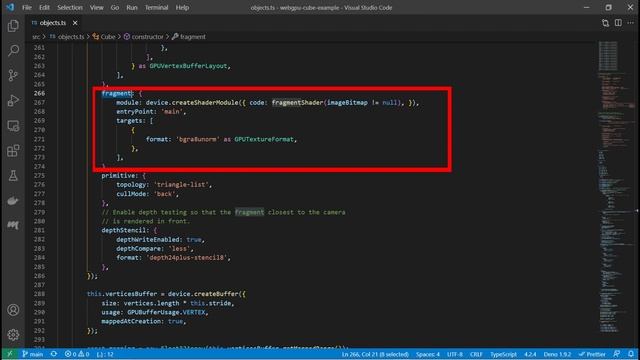The width and height of the screenshot is (640, 360).
Task: Open the editor More Actions ellipsis
Action: pos(631,23)
